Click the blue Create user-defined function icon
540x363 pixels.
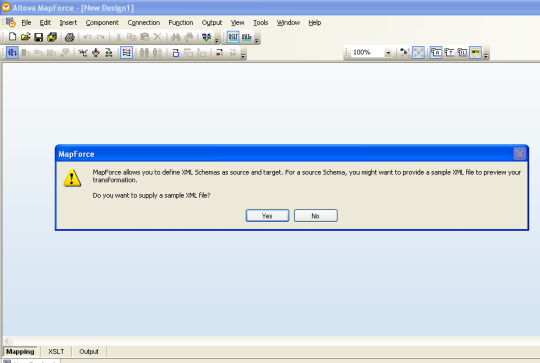point(176,53)
